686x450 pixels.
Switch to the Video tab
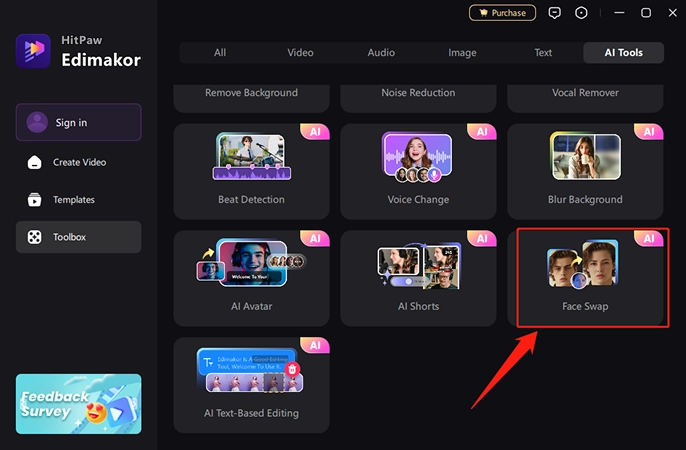pyautogui.click(x=300, y=52)
